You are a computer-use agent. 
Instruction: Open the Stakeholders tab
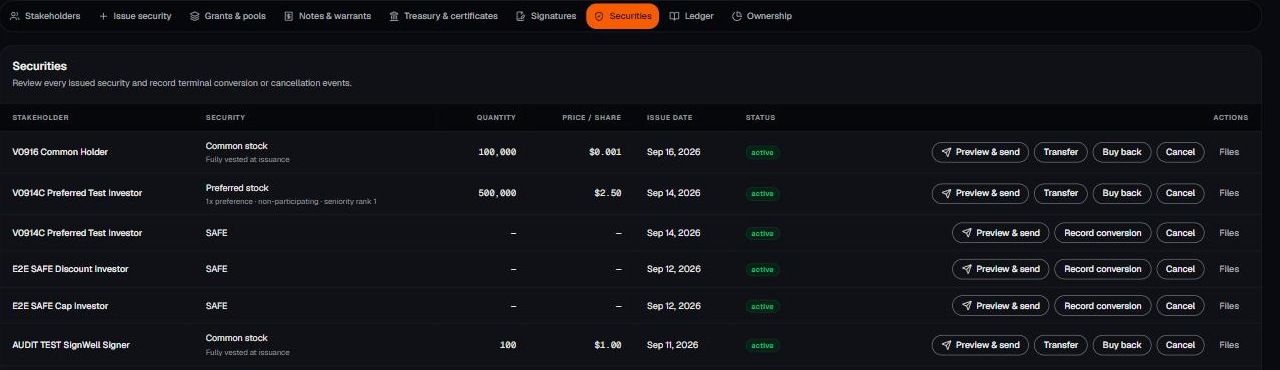click(x=45, y=16)
